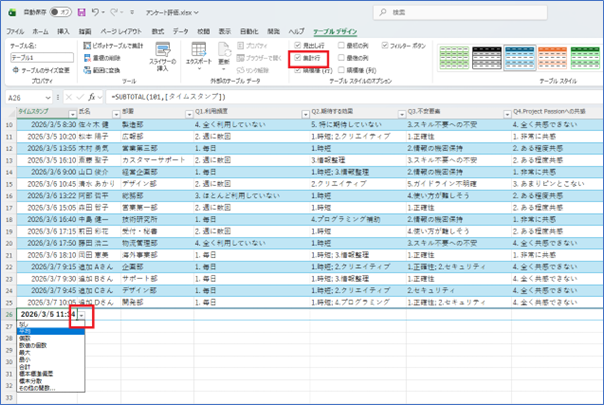Image resolution: width=604 pixels, height=405 pixels.
Task: Click the Save icon in title bar
Action: point(83,12)
